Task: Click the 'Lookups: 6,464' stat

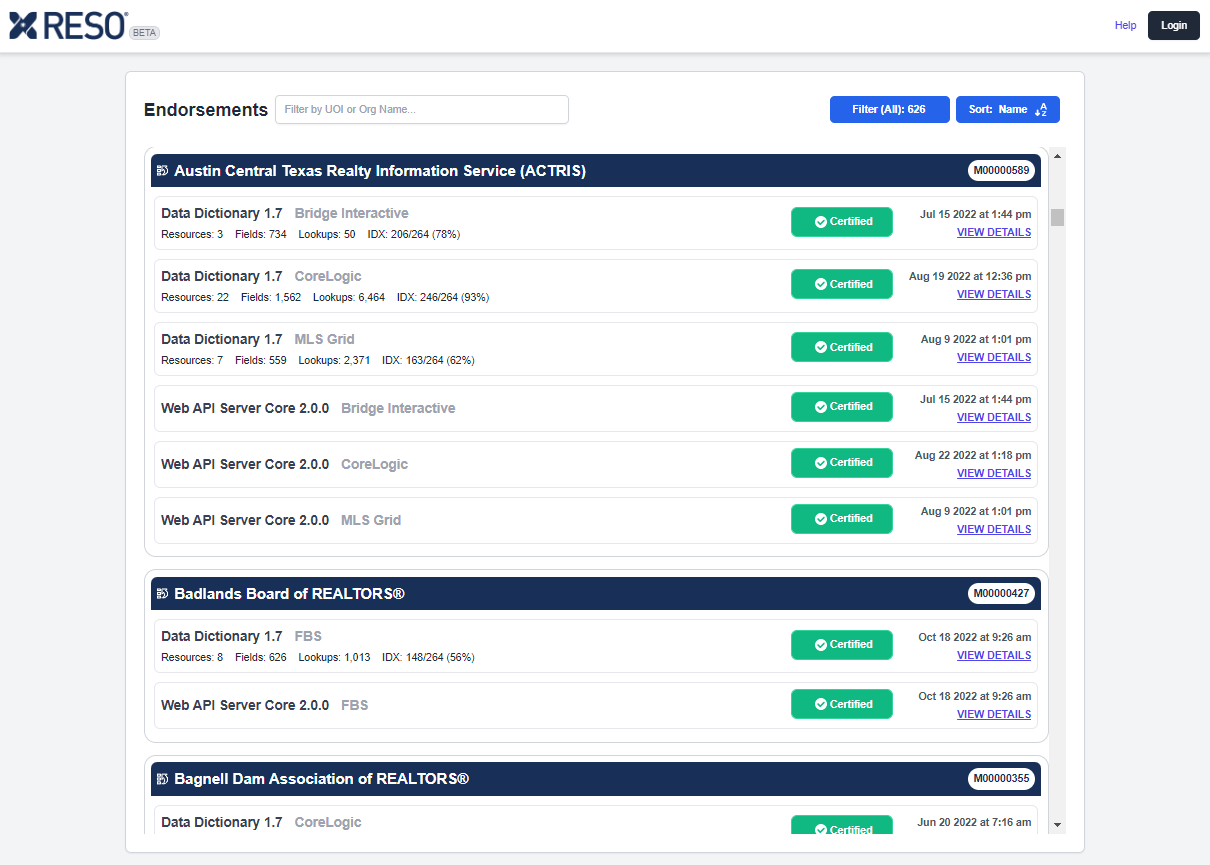Action: coord(349,298)
